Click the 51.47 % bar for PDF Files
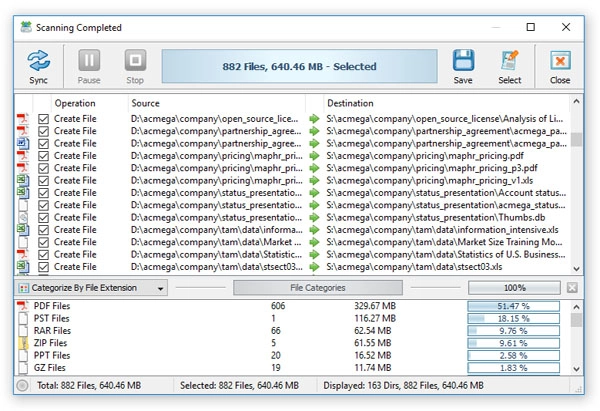Image resolution: width=600 pixels, height=411 pixels. tap(513, 306)
